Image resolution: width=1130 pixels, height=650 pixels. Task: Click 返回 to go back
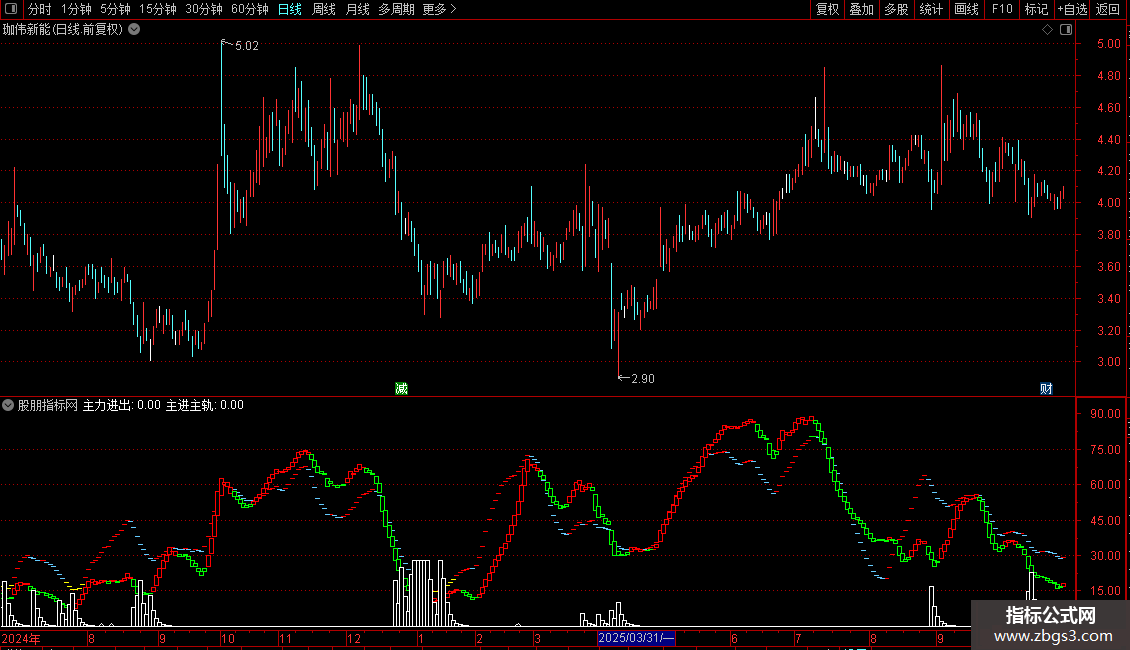pyautogui.click(x=1108, y=9)
